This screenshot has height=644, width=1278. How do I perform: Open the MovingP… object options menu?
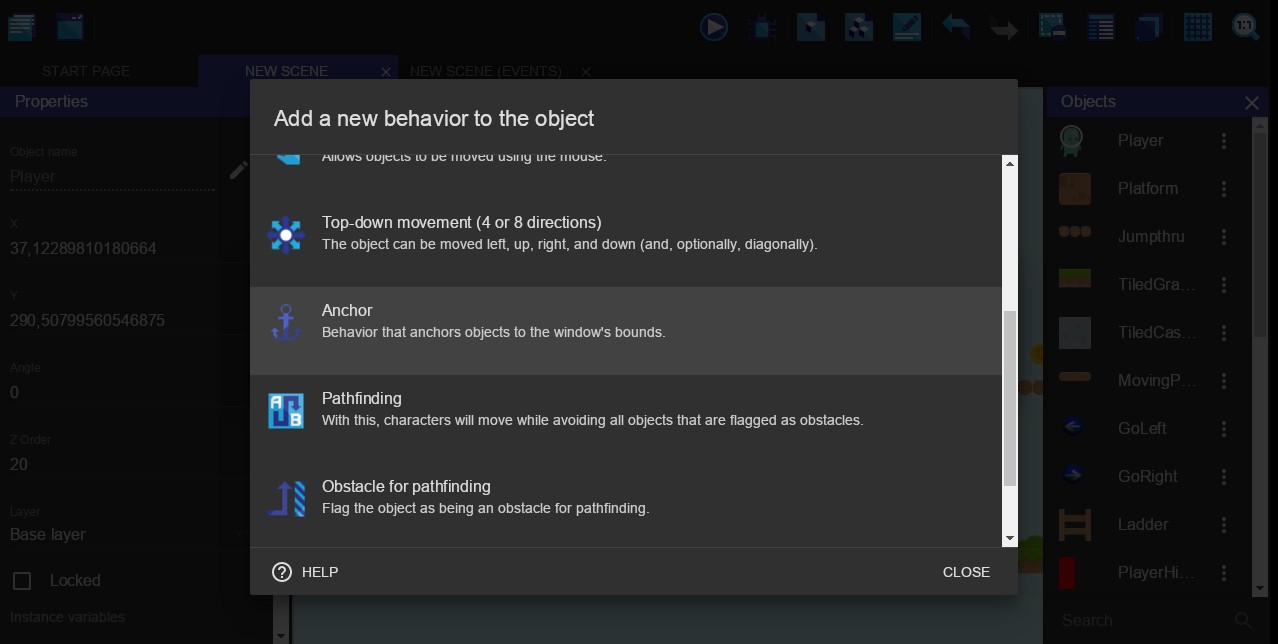(x=1224, y=381)
